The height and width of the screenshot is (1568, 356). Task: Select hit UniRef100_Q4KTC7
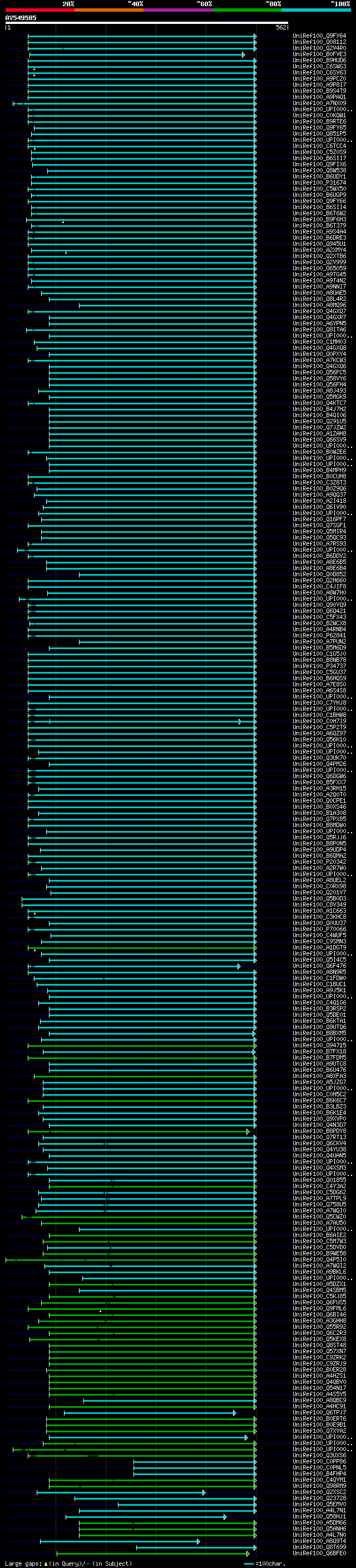pyautogui.click(x=319, y=403)
